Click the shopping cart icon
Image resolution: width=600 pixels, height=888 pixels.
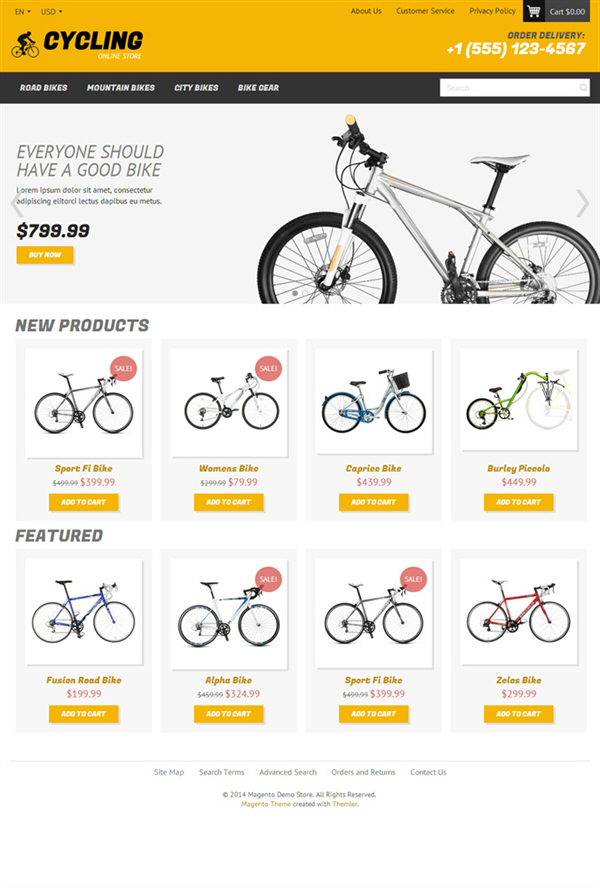tap(533, 11)
